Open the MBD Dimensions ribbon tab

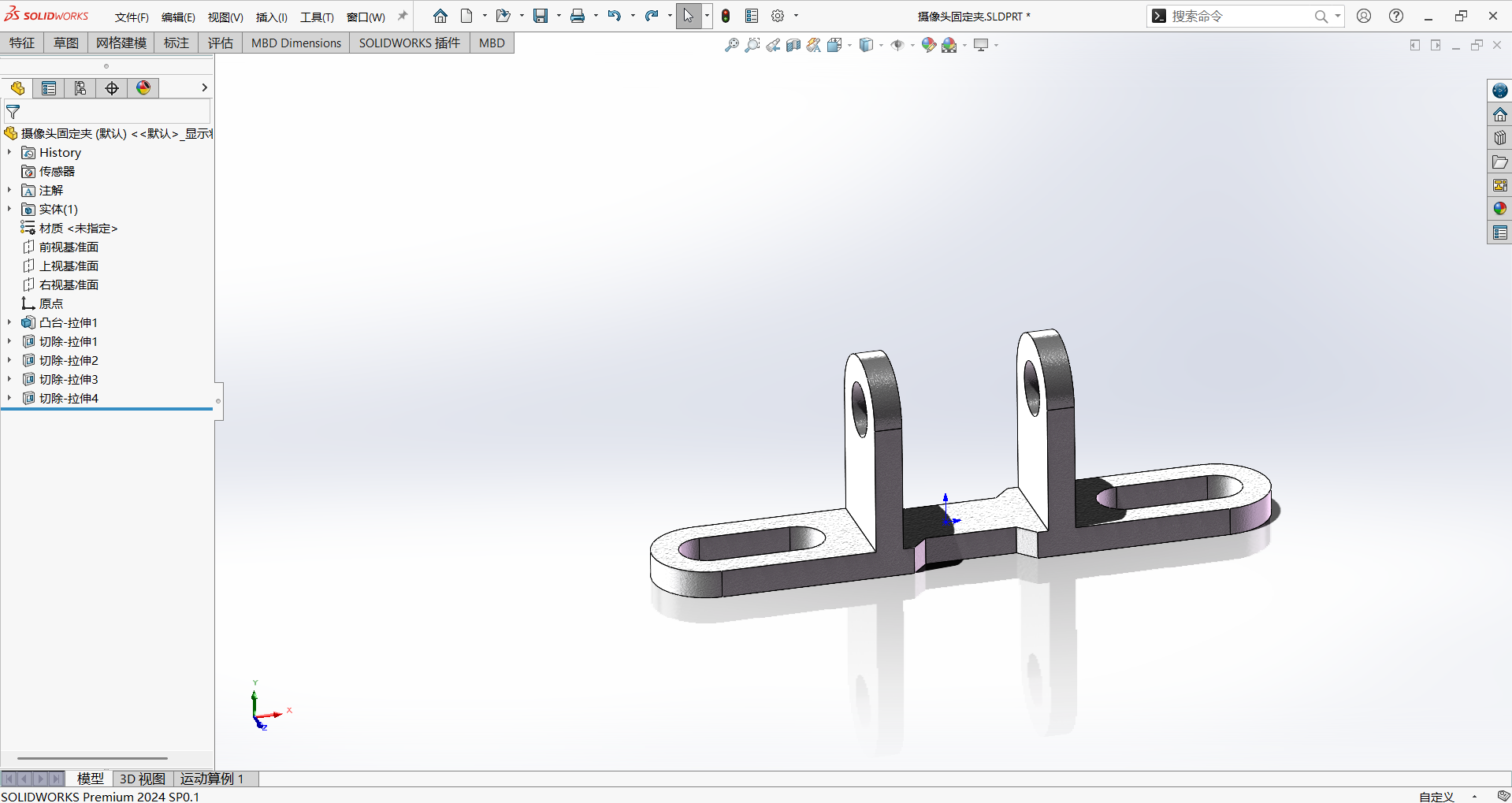click(296, 43)
